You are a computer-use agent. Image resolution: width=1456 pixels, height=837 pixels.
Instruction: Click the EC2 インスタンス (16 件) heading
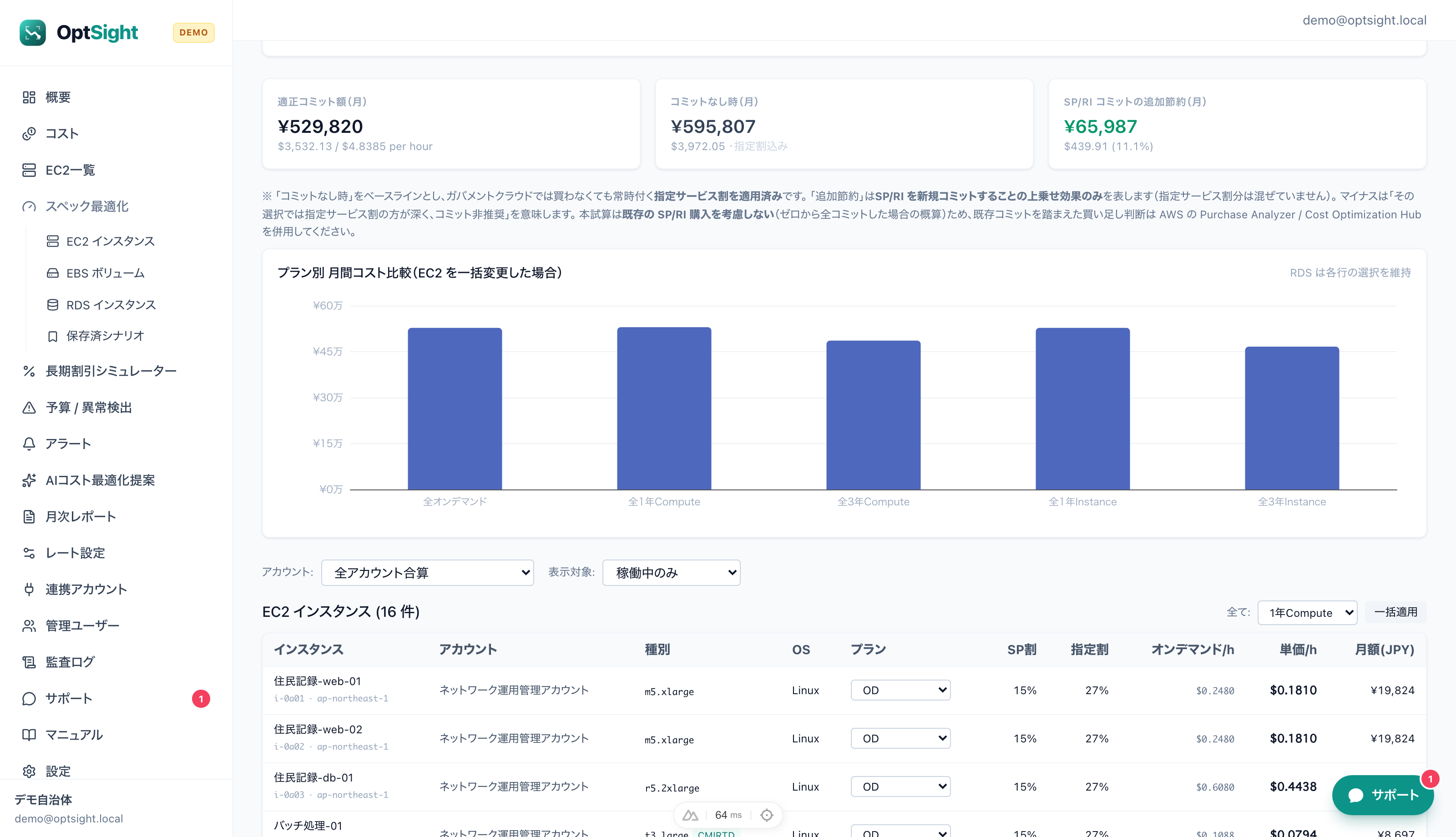pyautogui.click(x=341, y=612)
